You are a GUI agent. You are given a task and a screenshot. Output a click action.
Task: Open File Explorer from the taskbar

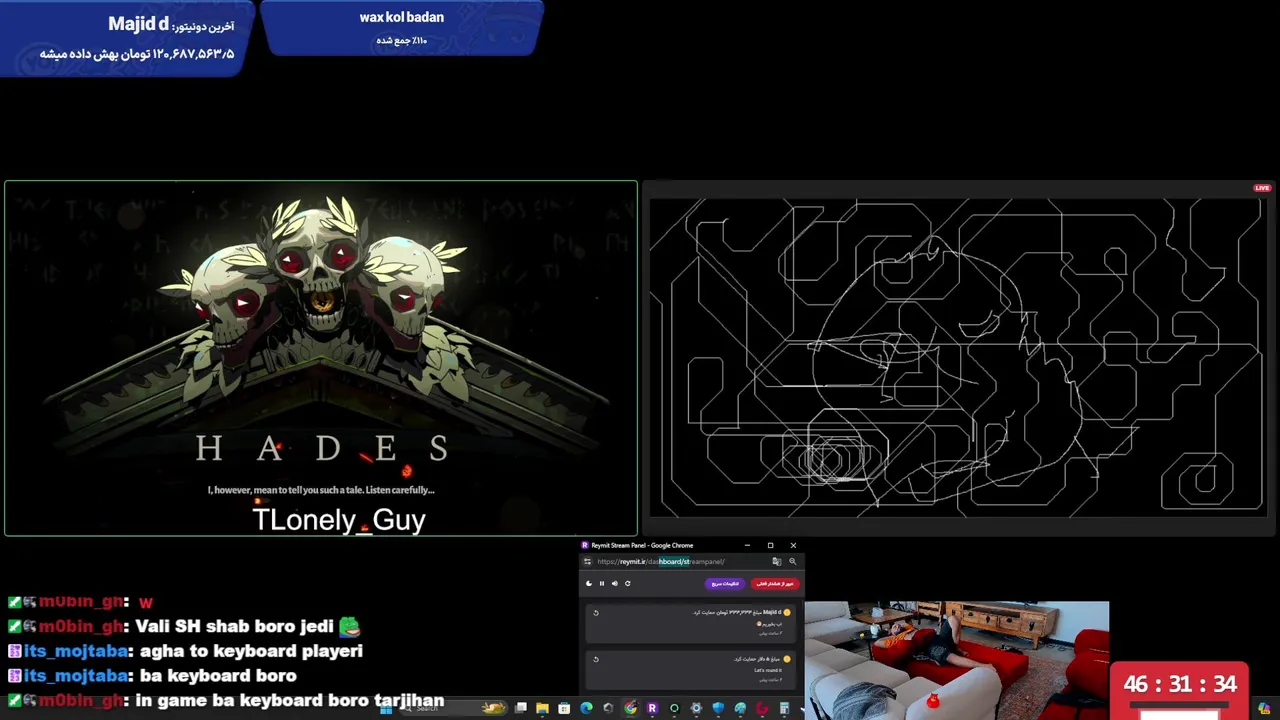tap(542, 708)
